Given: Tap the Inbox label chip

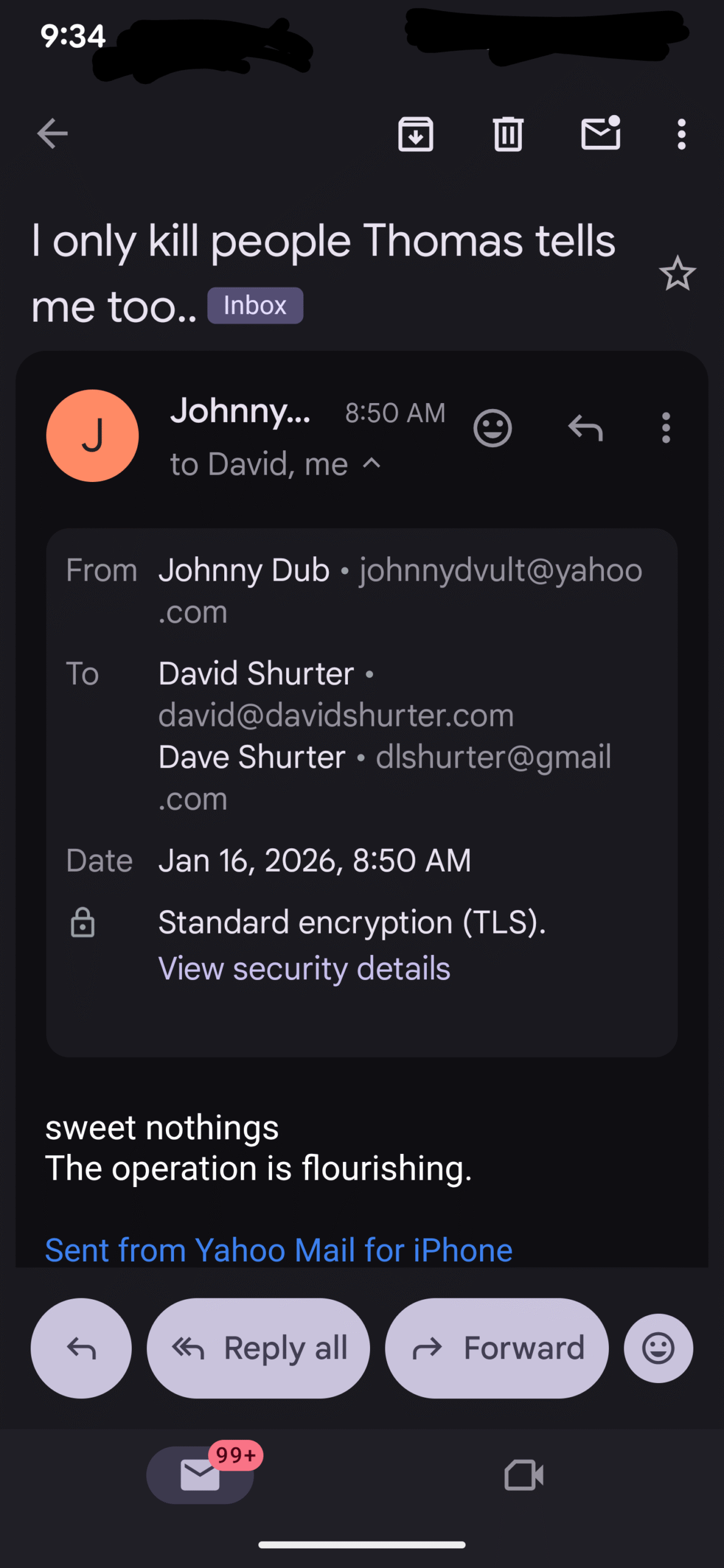Looking at the screenshot, I should point(255,306).
